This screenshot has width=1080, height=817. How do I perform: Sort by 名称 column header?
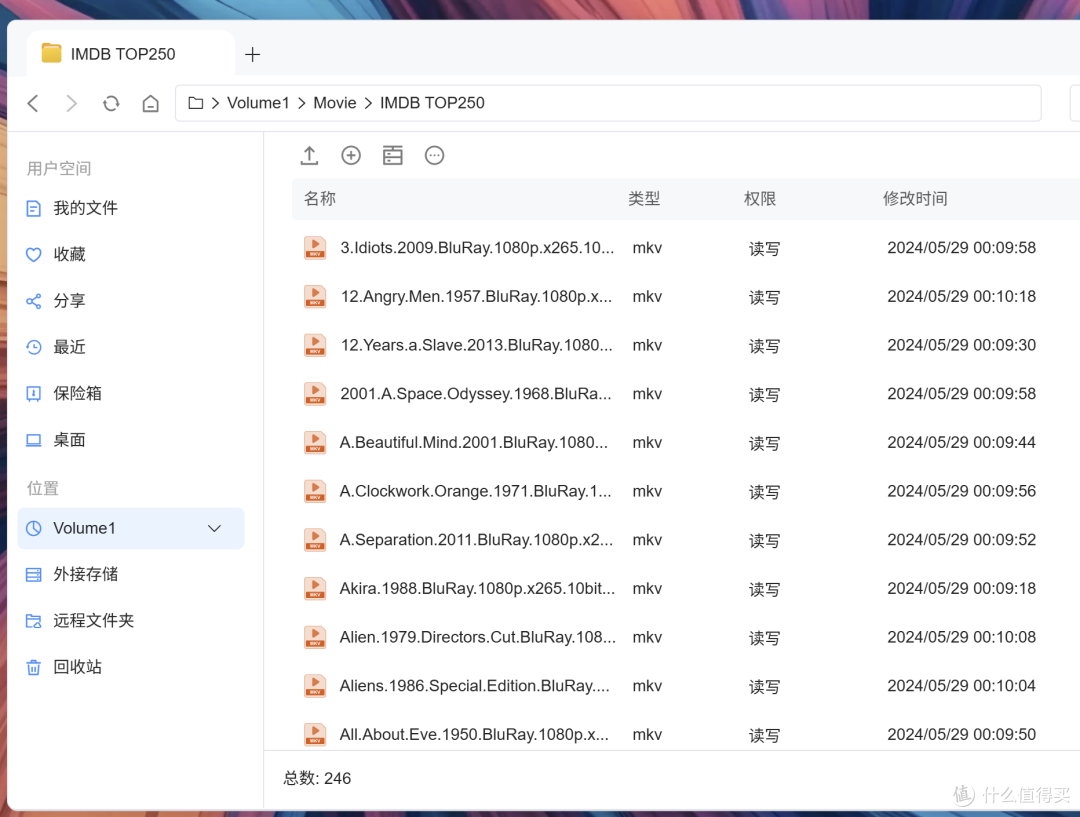320,199
